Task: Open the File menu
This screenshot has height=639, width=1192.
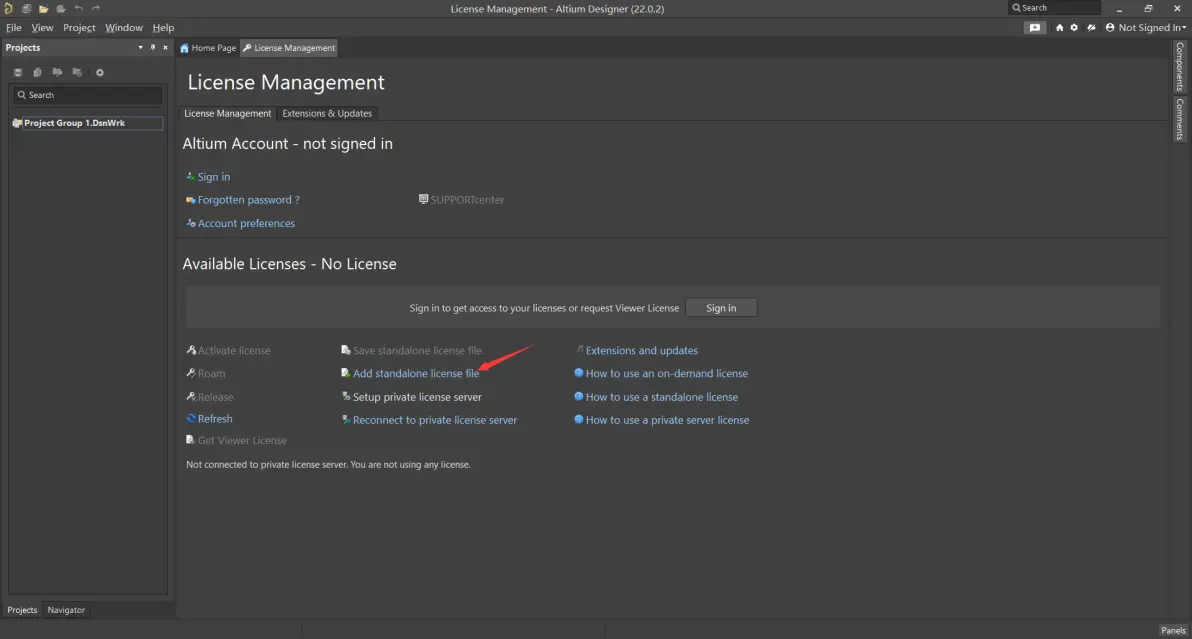Action: point(14,27)
